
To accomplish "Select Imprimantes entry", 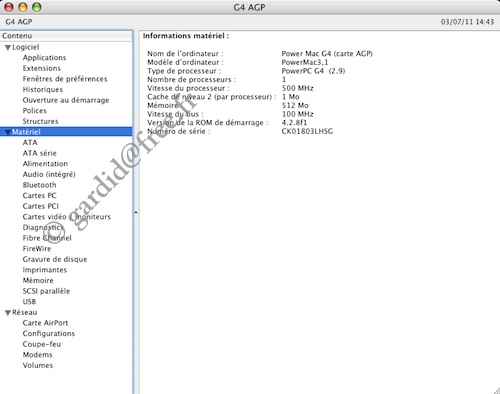I will pos(45,270).
